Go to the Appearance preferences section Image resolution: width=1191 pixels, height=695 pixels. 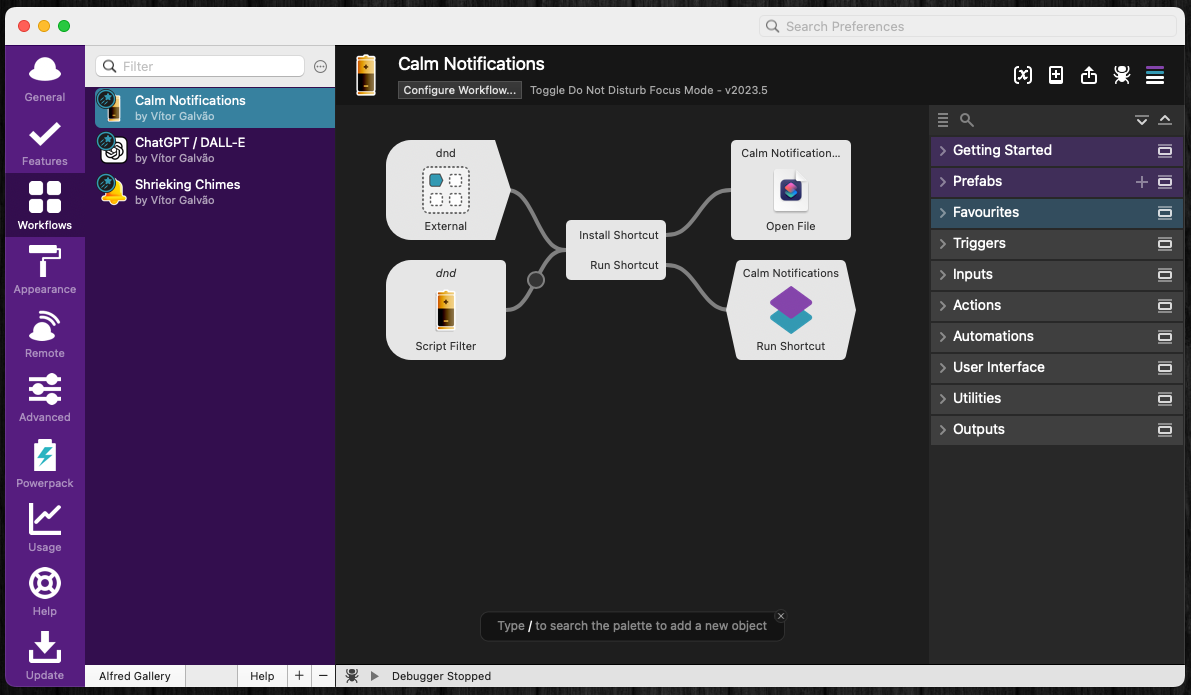point(45,271)
